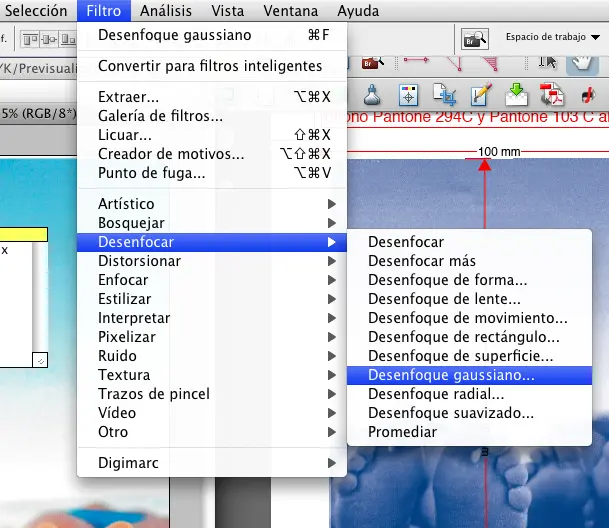Click the document tab showing "(RGB/8*)"
This screenshot has width=609, height=528.
(38, 114)
